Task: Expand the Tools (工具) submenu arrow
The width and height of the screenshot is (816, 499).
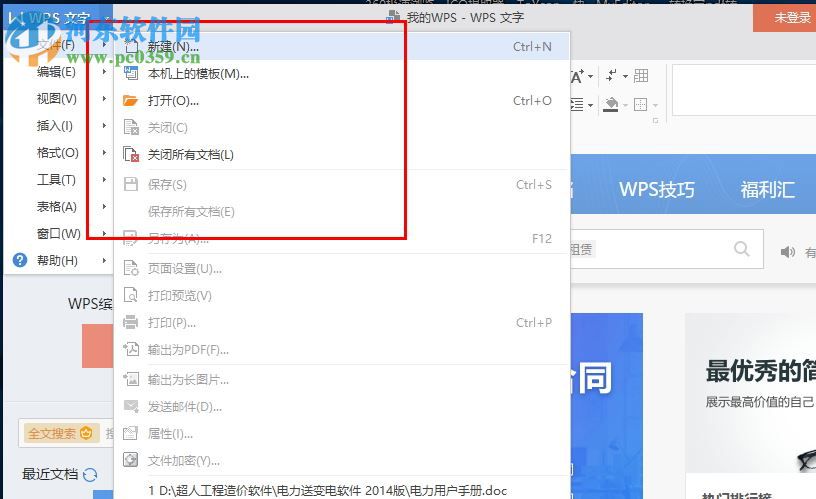Action: pyautogui.click(x=104, y=180)
